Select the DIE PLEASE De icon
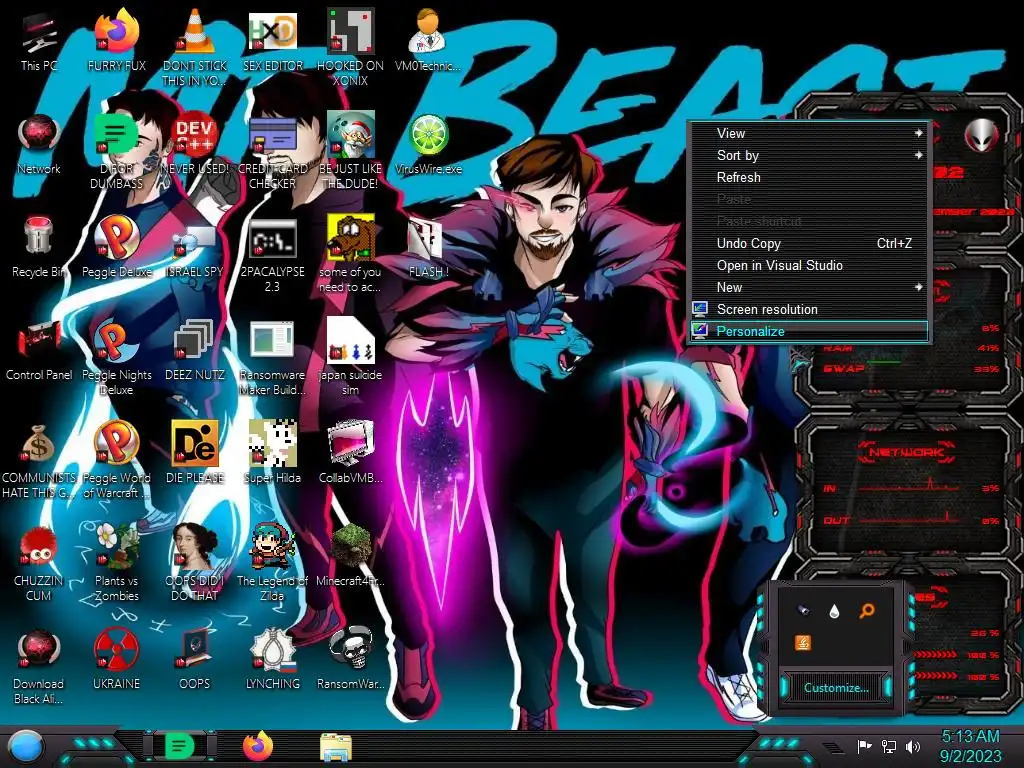 (x=195, y=454)
